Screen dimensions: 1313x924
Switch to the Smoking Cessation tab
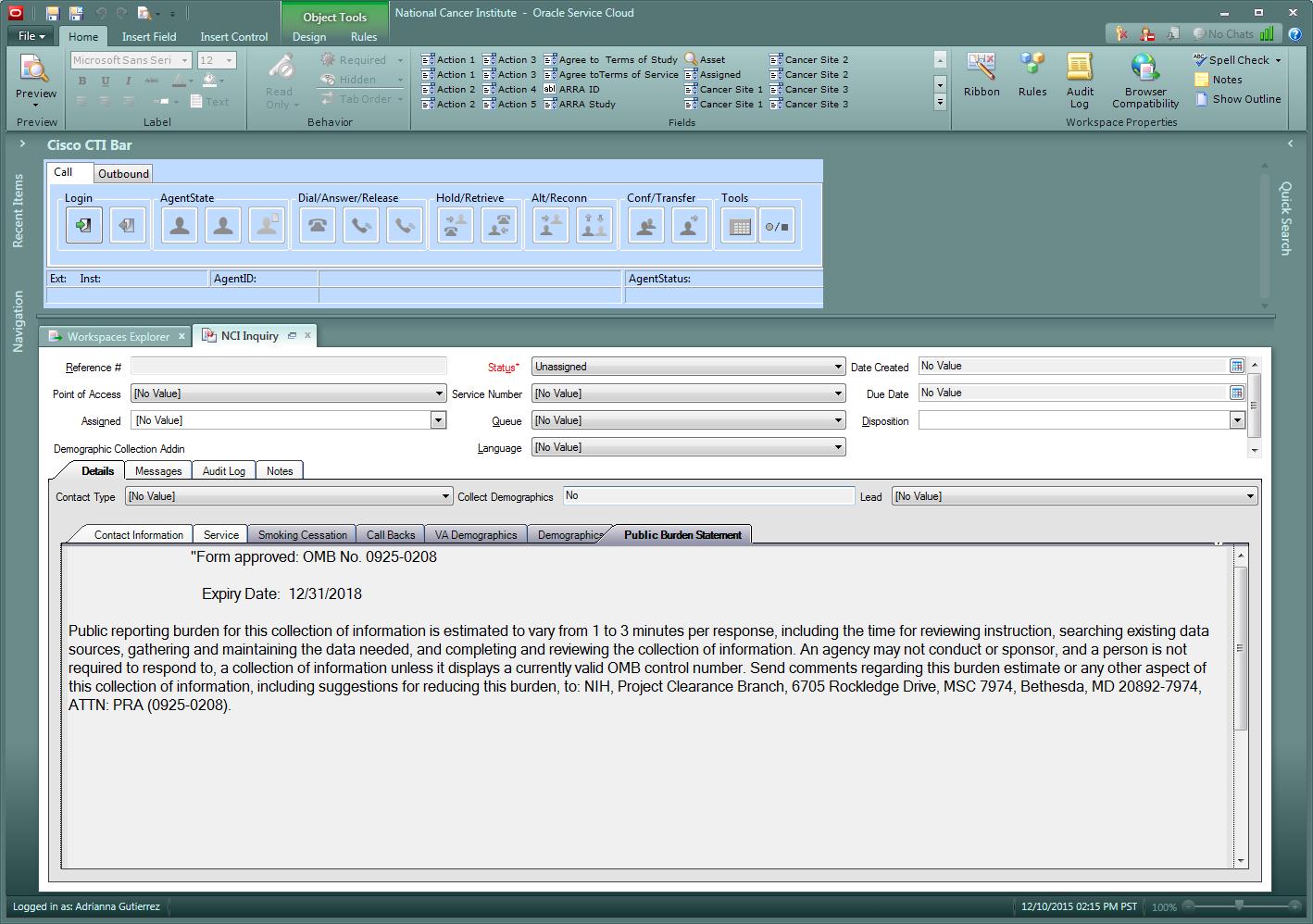tap(302, 535)
